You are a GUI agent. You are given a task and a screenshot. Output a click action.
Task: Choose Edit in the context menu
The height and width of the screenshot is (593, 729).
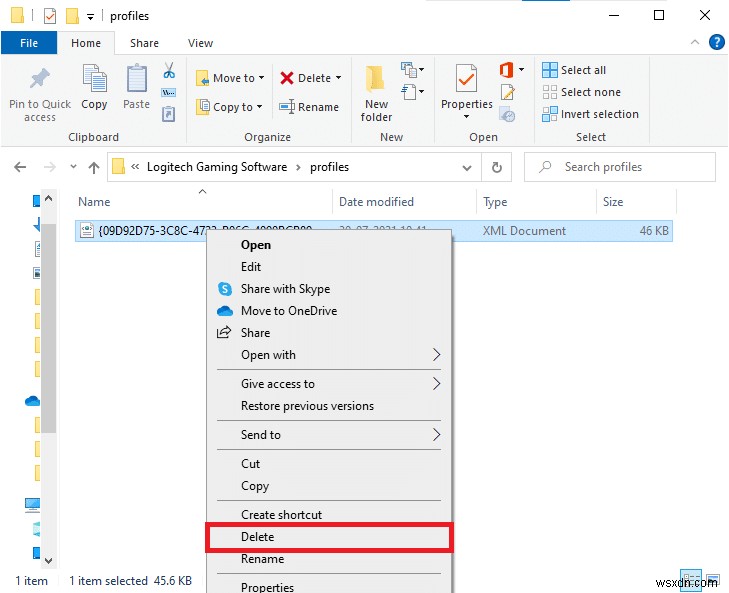329,267
